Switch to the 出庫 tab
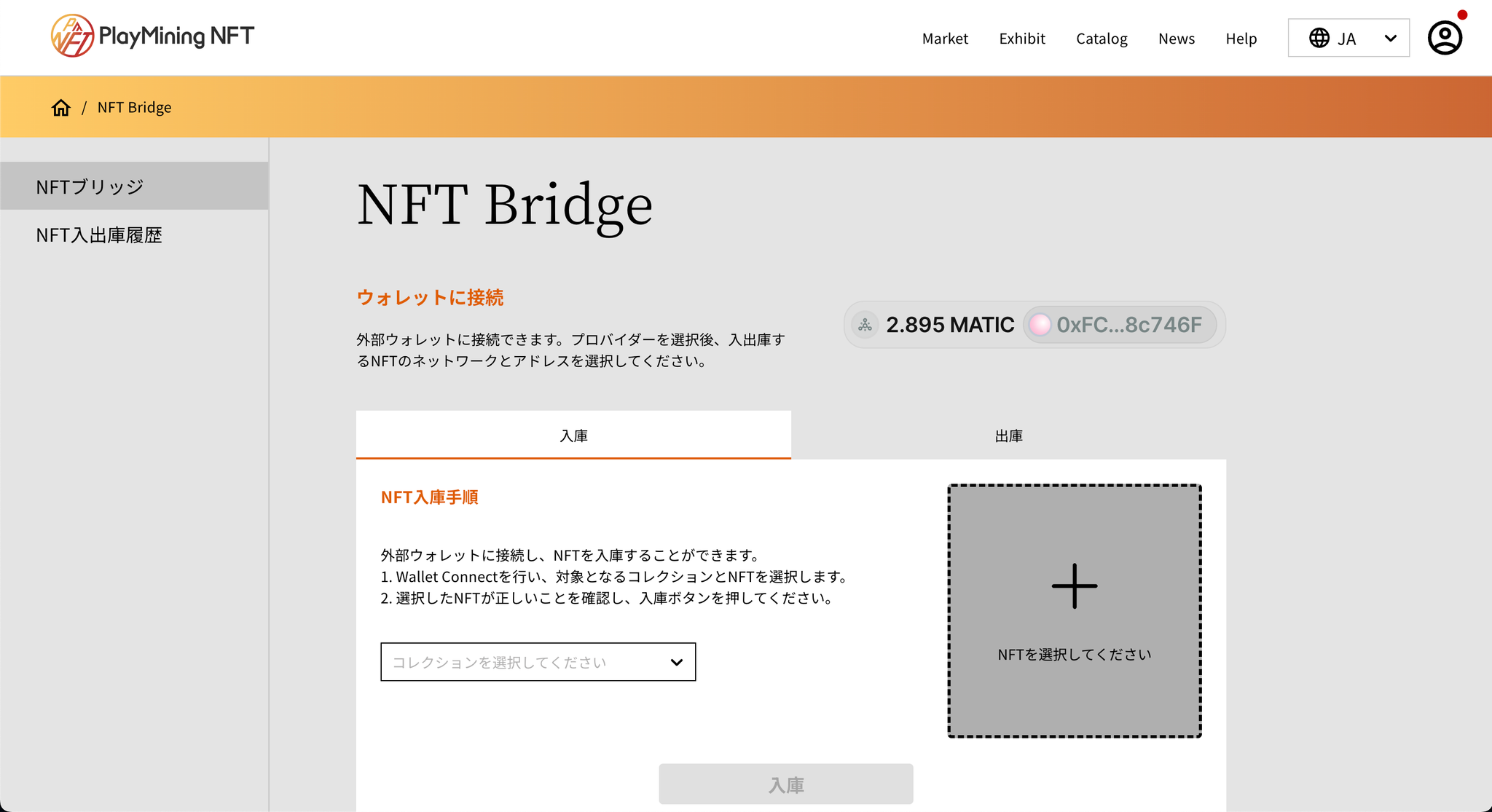The image size is (1492, 812). coord(1008,435)
